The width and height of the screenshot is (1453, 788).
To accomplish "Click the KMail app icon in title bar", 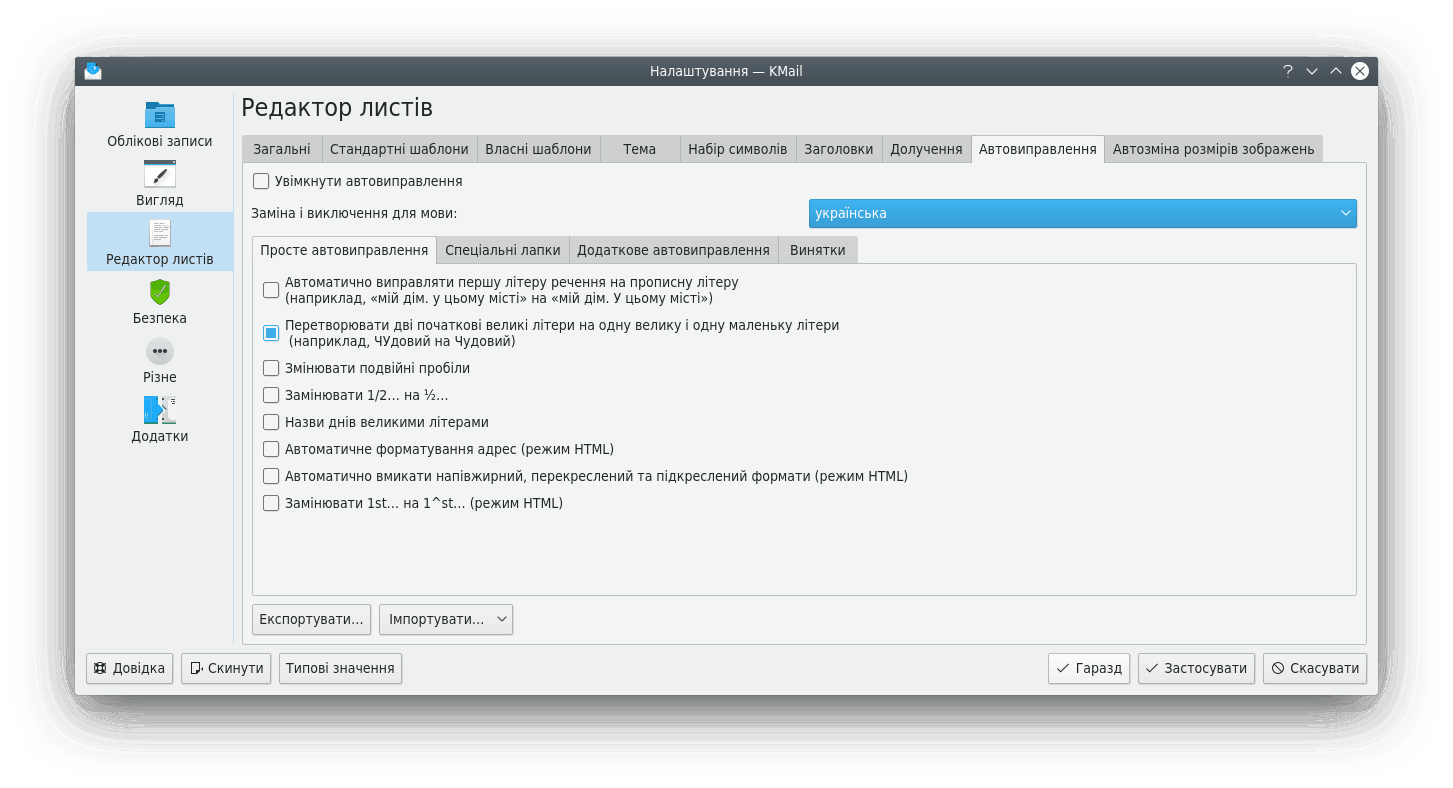I will coord(93,71).
